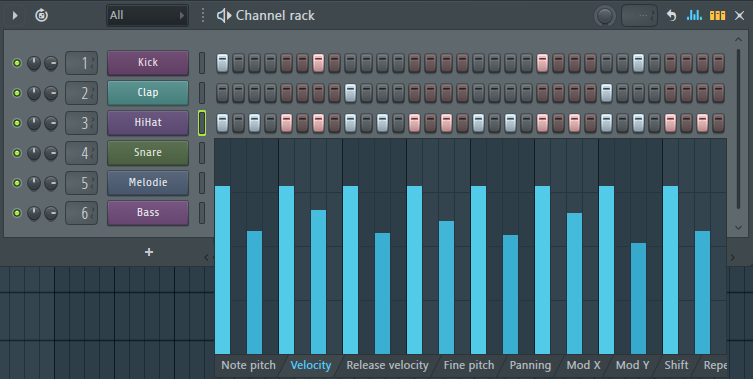This screenshot has width=753, height=379.
Task: Click the Snare channel panning knob
Action: click(34, 153)
